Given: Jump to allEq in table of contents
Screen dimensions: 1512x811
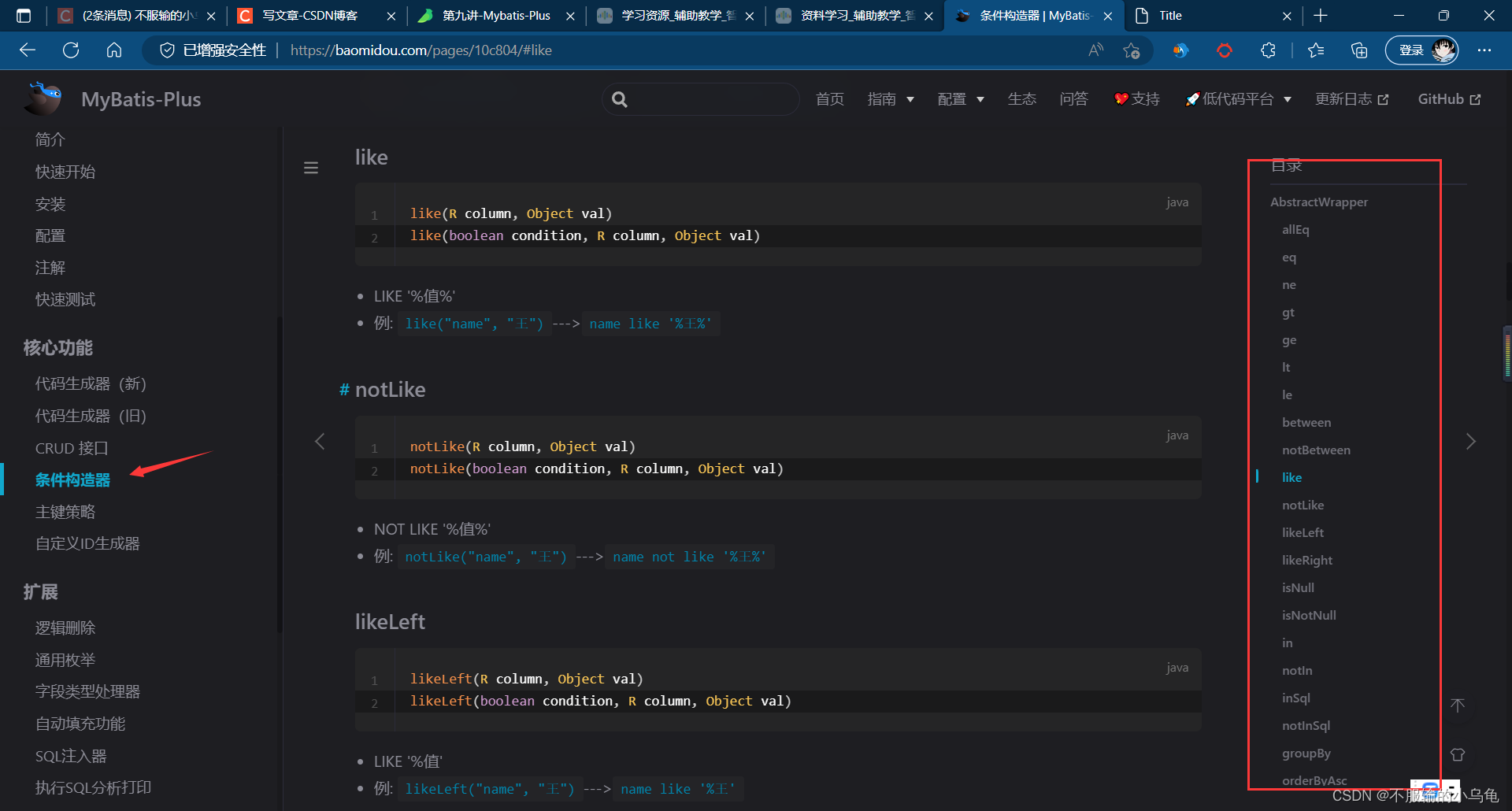Looking at the screenshot, I should coord(1295,230).
